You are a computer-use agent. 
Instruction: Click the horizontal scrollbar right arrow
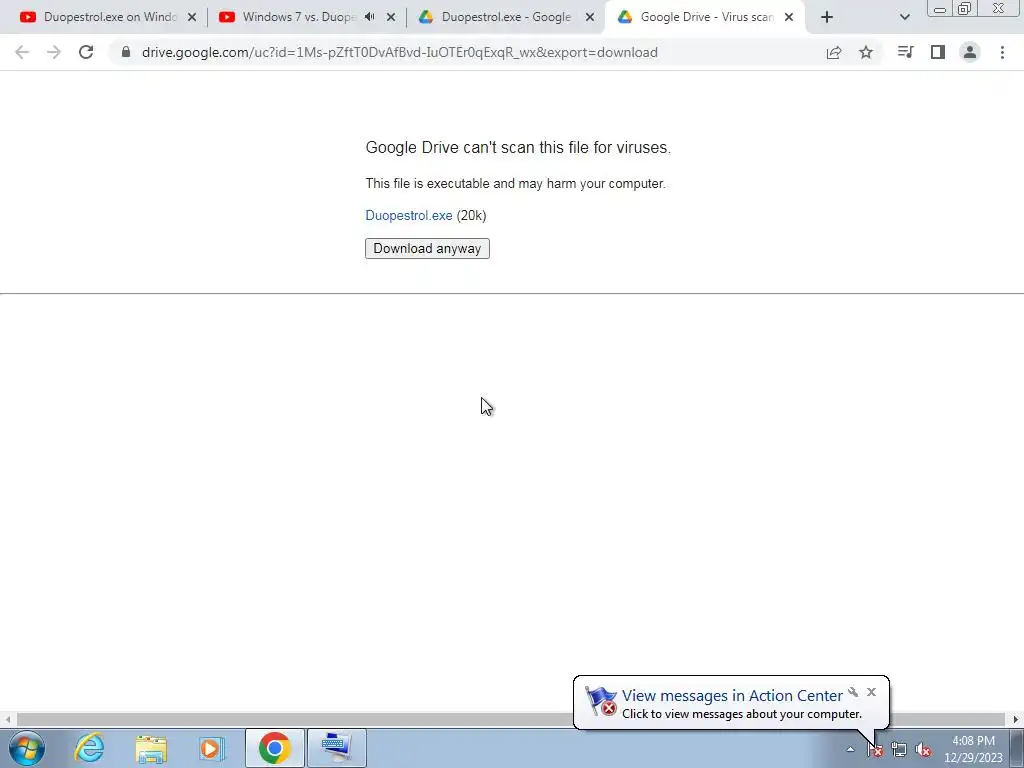coord(1016,719)
